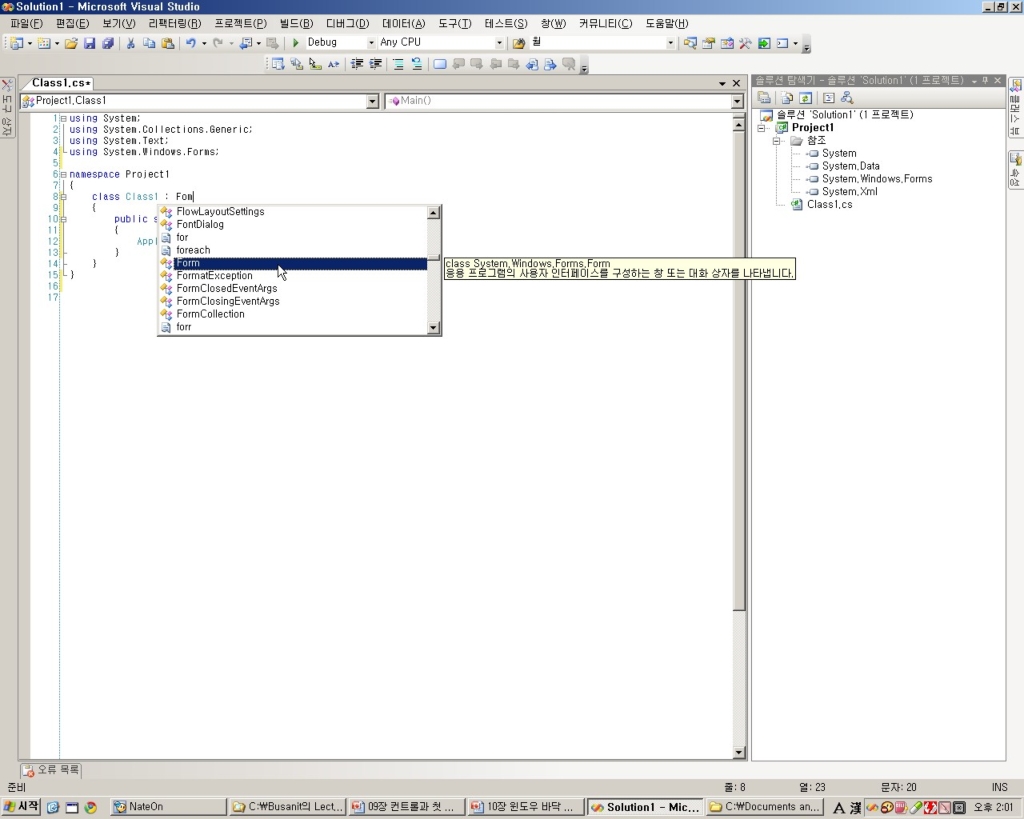
Task: Click View Class Diagram in Solution Explorer
Action: tap(847, 98)
